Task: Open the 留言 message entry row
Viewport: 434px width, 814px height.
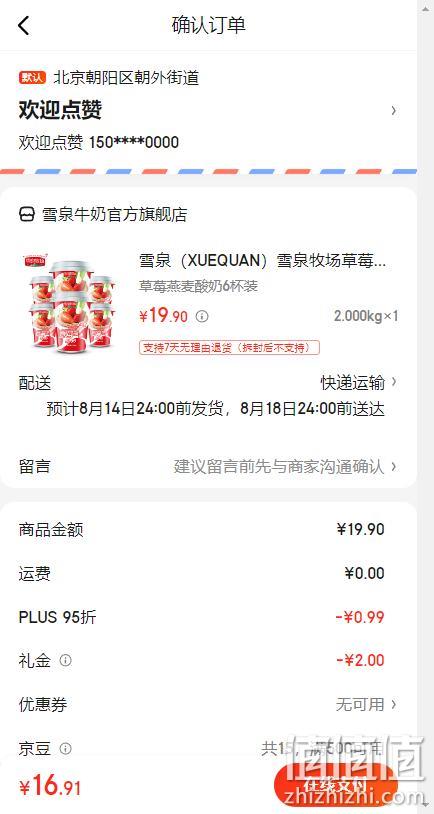Action: click(x=208, y=466)
